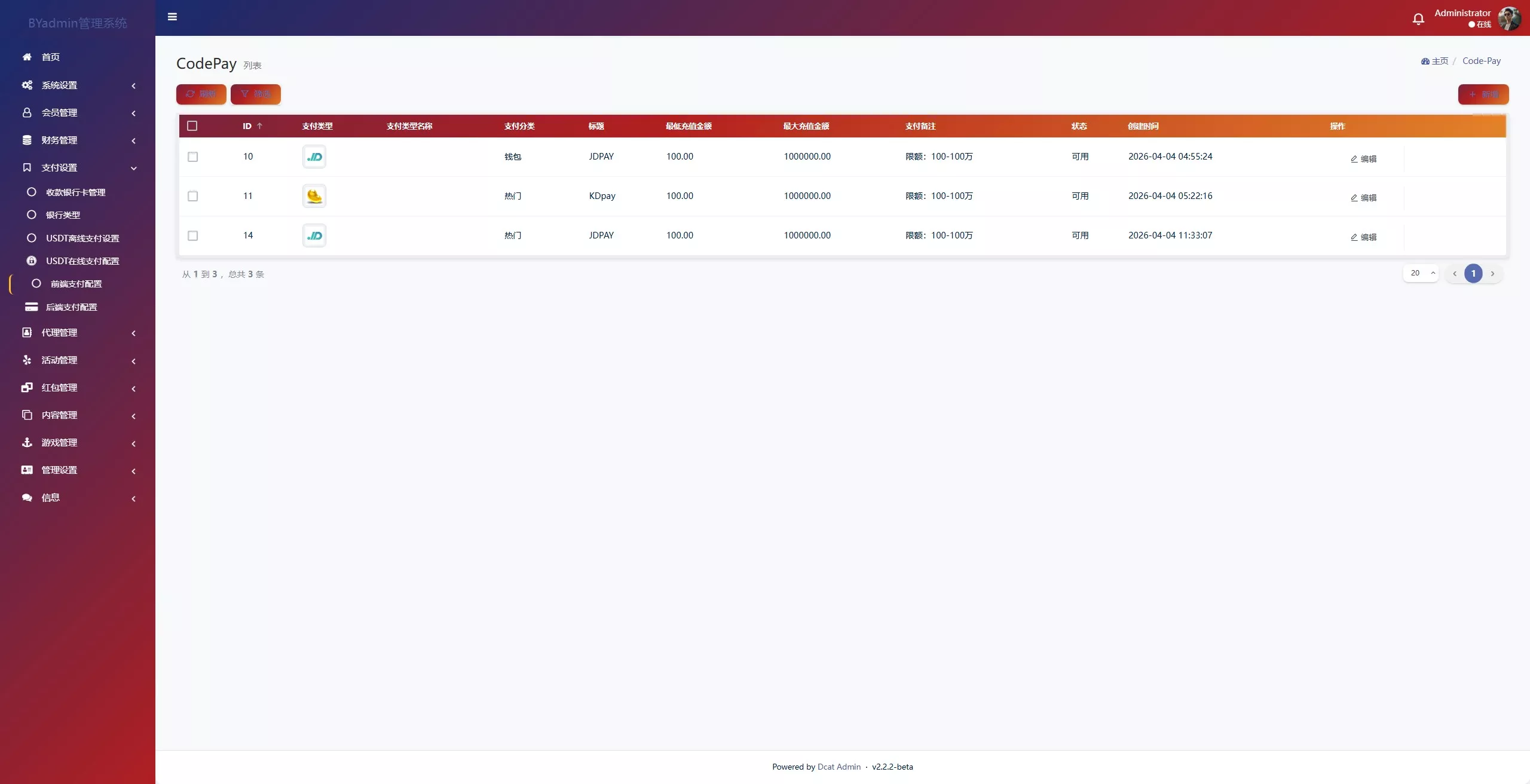
Task: Click the 筛选 filter button
Action: point(256,94)
